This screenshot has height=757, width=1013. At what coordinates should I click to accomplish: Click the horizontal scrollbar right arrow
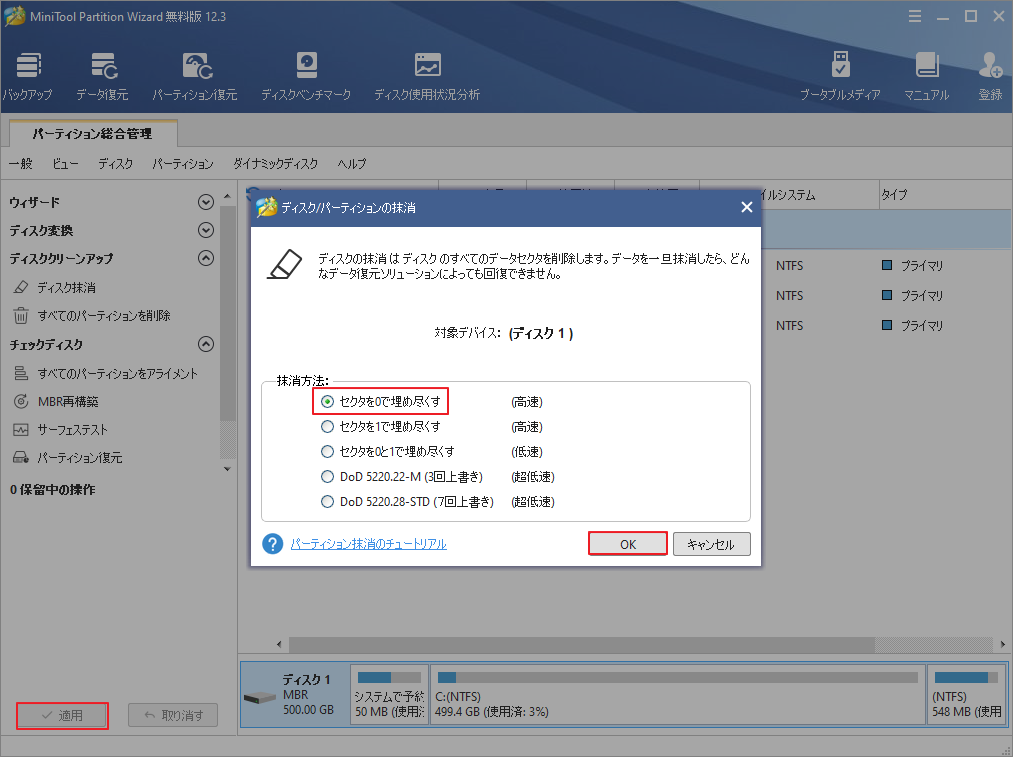click(1003, 644)
